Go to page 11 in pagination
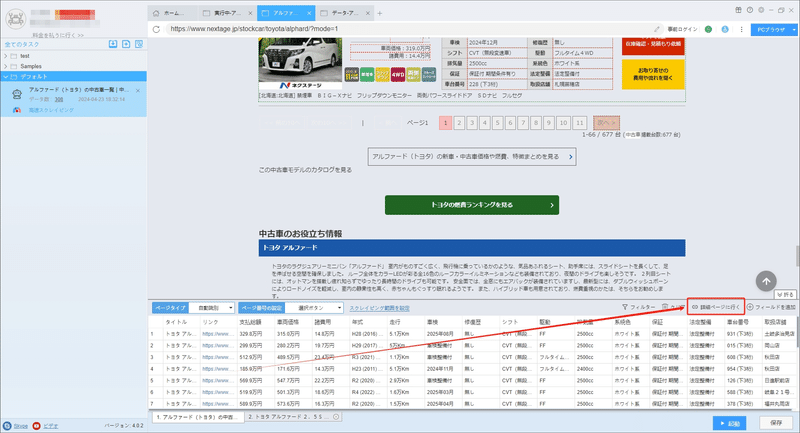 (580, 123)
